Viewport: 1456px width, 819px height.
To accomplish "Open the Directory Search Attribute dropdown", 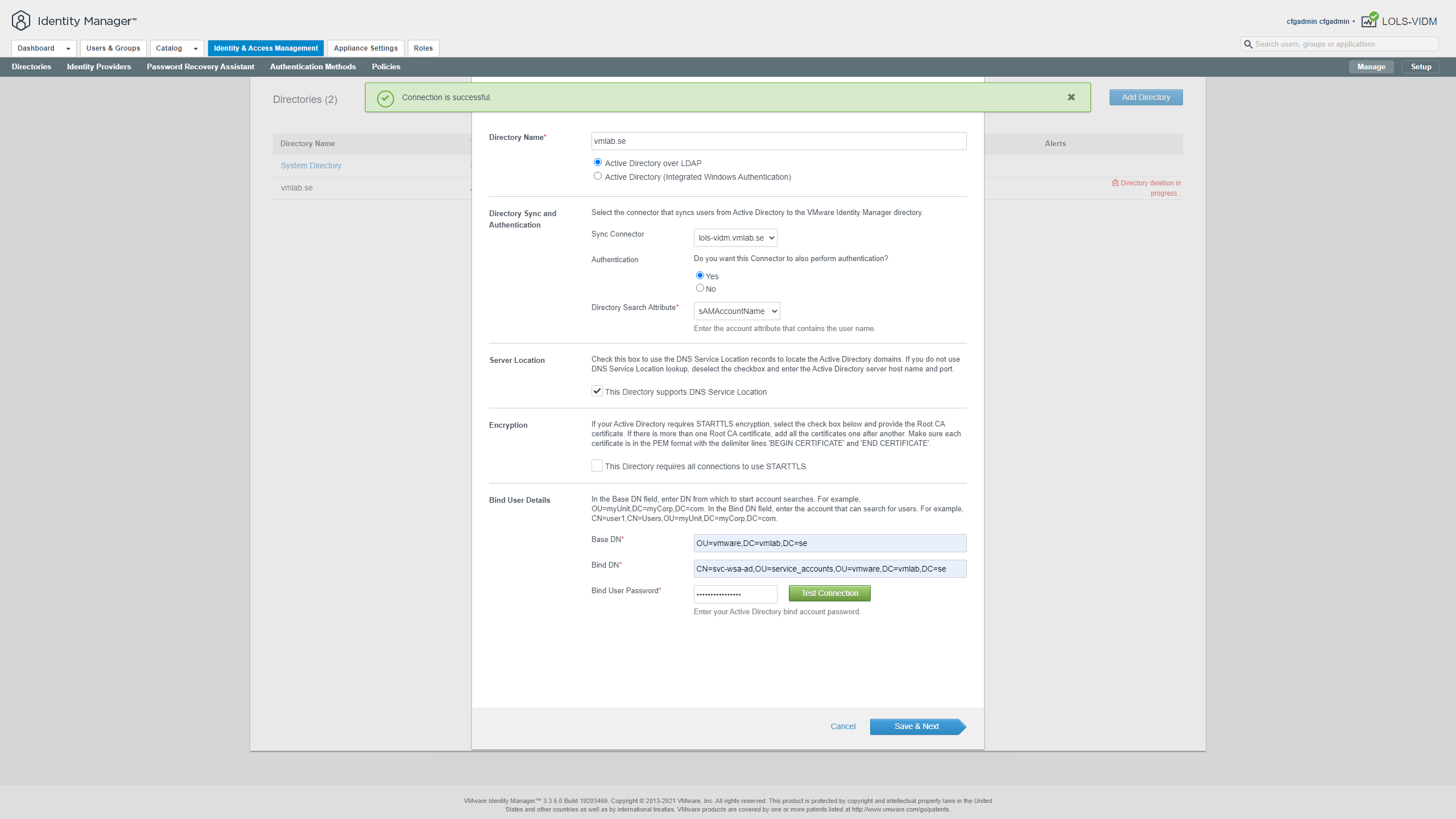I will [737, 311].
